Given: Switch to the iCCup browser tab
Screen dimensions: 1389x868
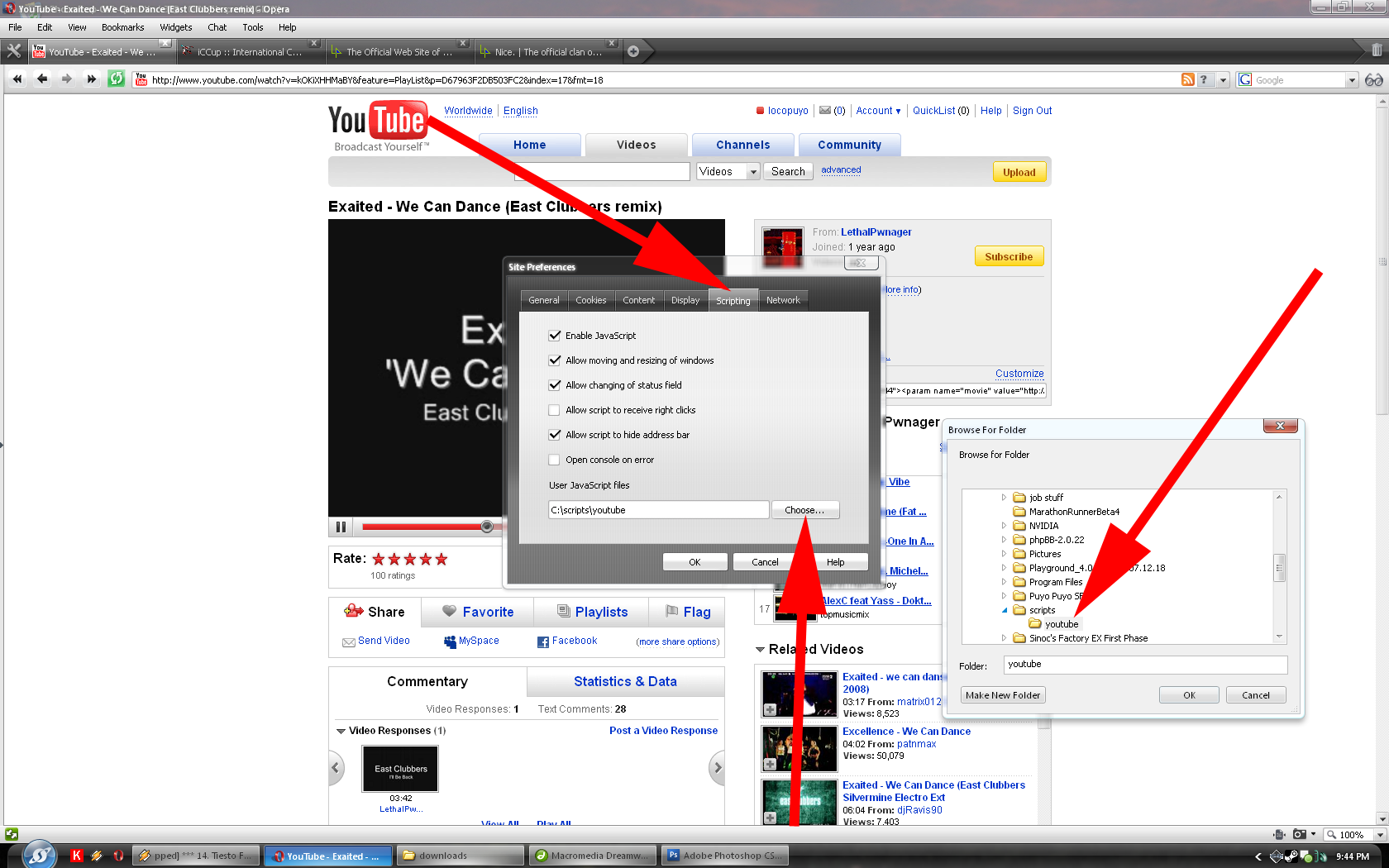Looking at the screenshot, I should pos(250,51).
